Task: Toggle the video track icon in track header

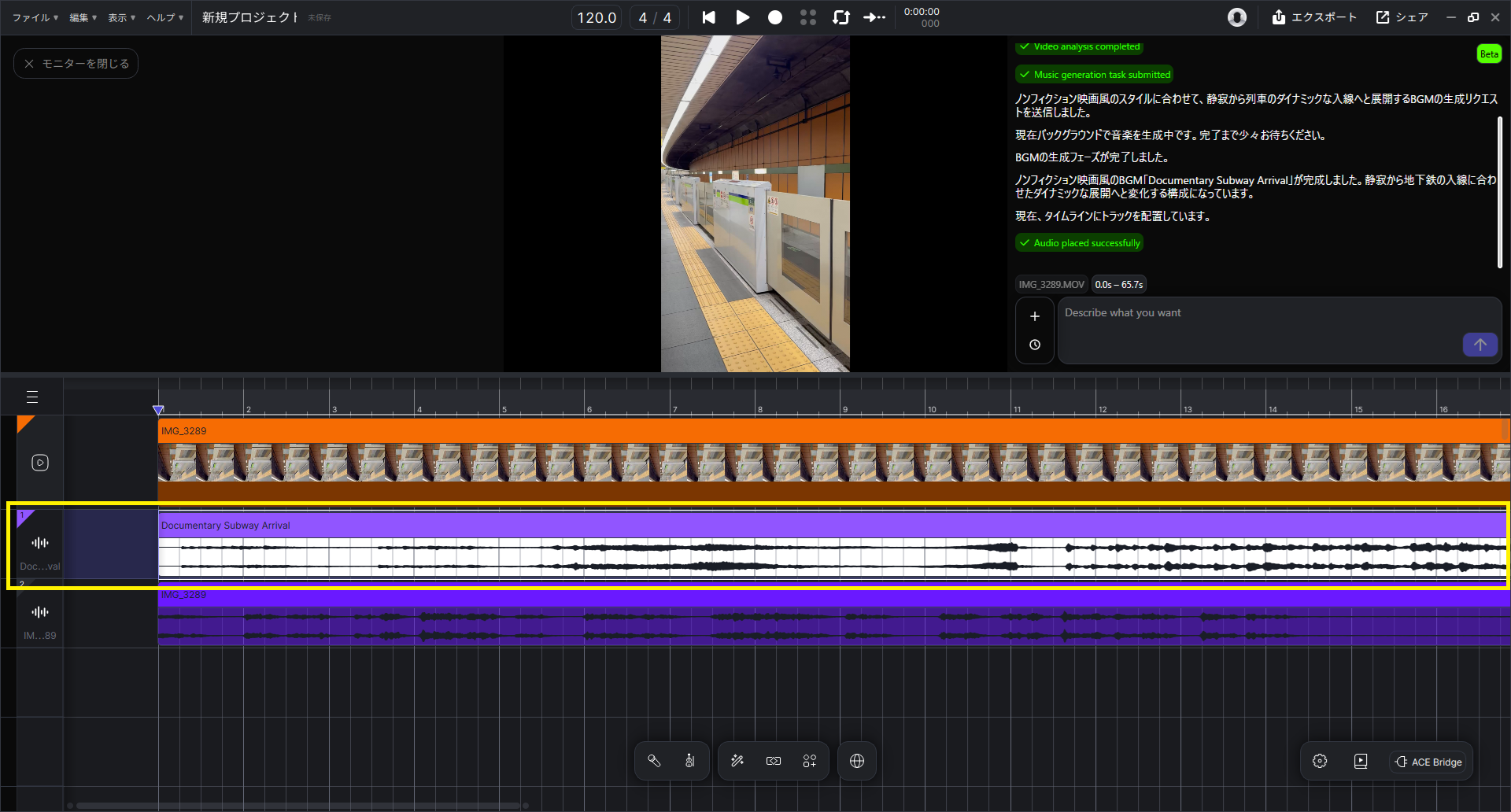Action: [x=40, y=463]
